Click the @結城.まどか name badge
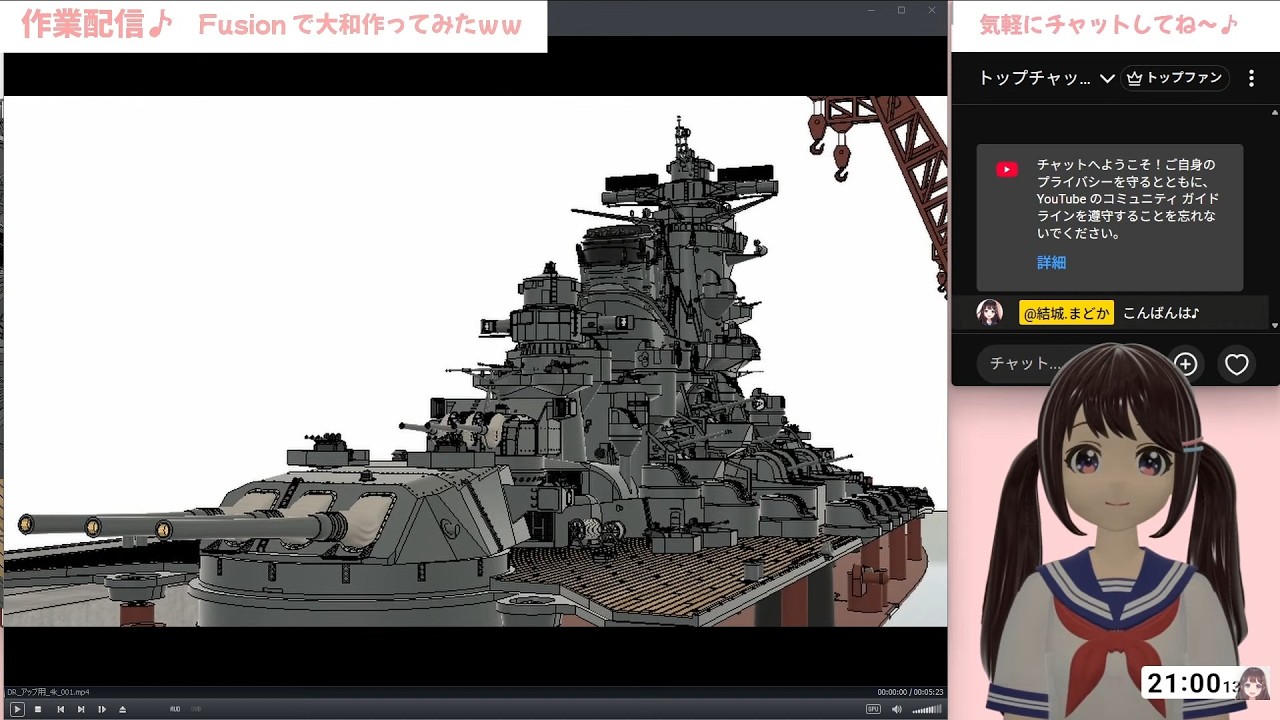 click(1066, 313)
